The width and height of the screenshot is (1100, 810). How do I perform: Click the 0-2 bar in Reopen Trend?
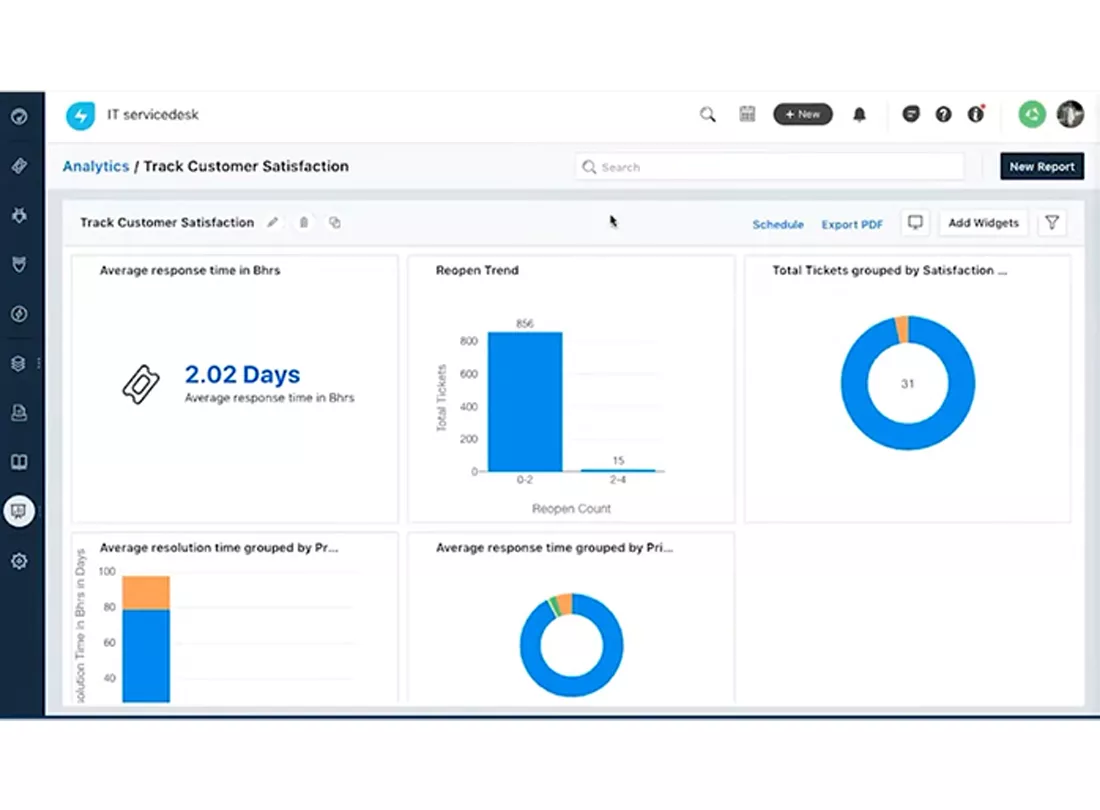click(x=525, y=402)
